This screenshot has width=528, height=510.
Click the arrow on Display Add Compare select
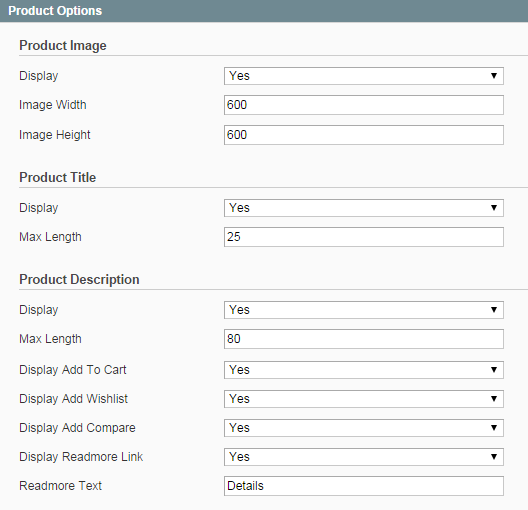[494, 428]
